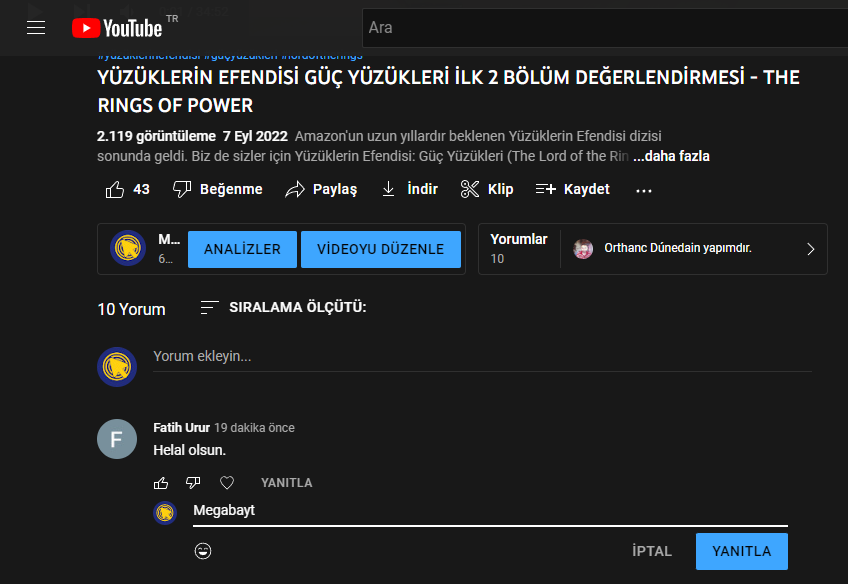Like Fatih Urur's comment
848x584 pixels.
[161, 483]
